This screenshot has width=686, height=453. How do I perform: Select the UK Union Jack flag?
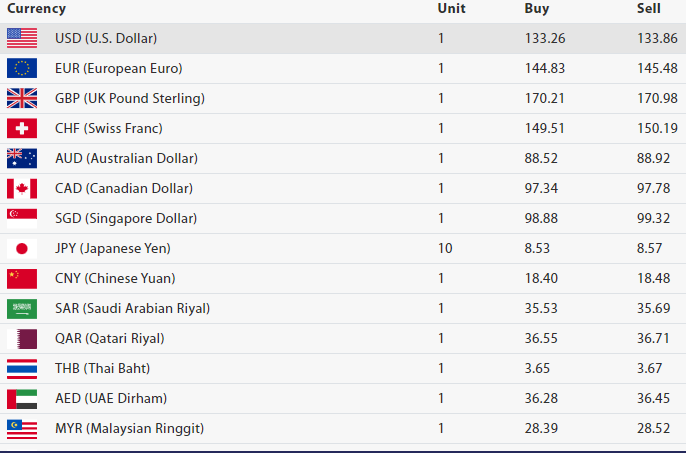pyautogui.click(x=22, y=98)
